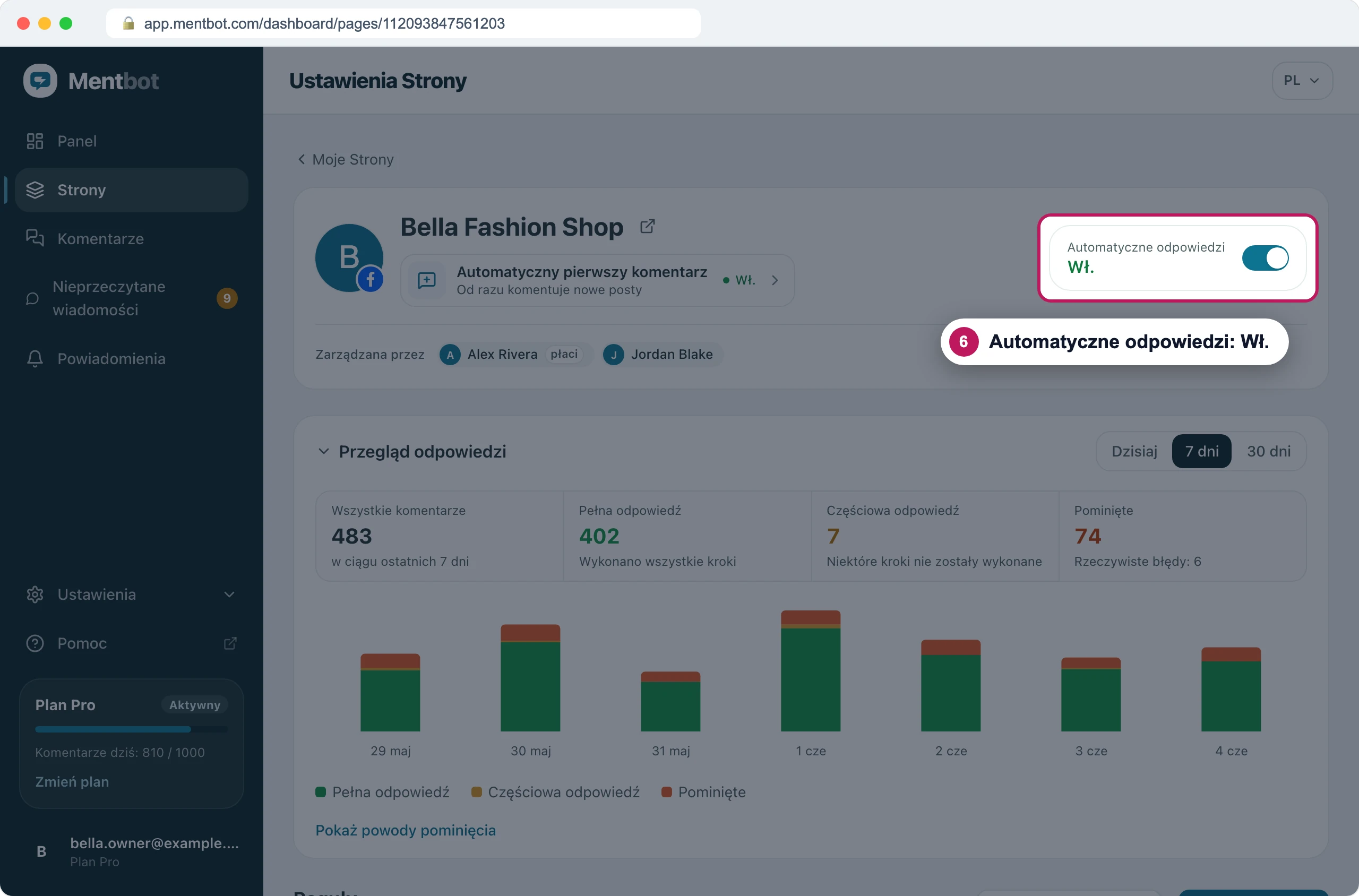The width and height of the screenshot is (1359, 896).
Task: Click Jordan Blake avatar icon
Action: coord(613,355)
